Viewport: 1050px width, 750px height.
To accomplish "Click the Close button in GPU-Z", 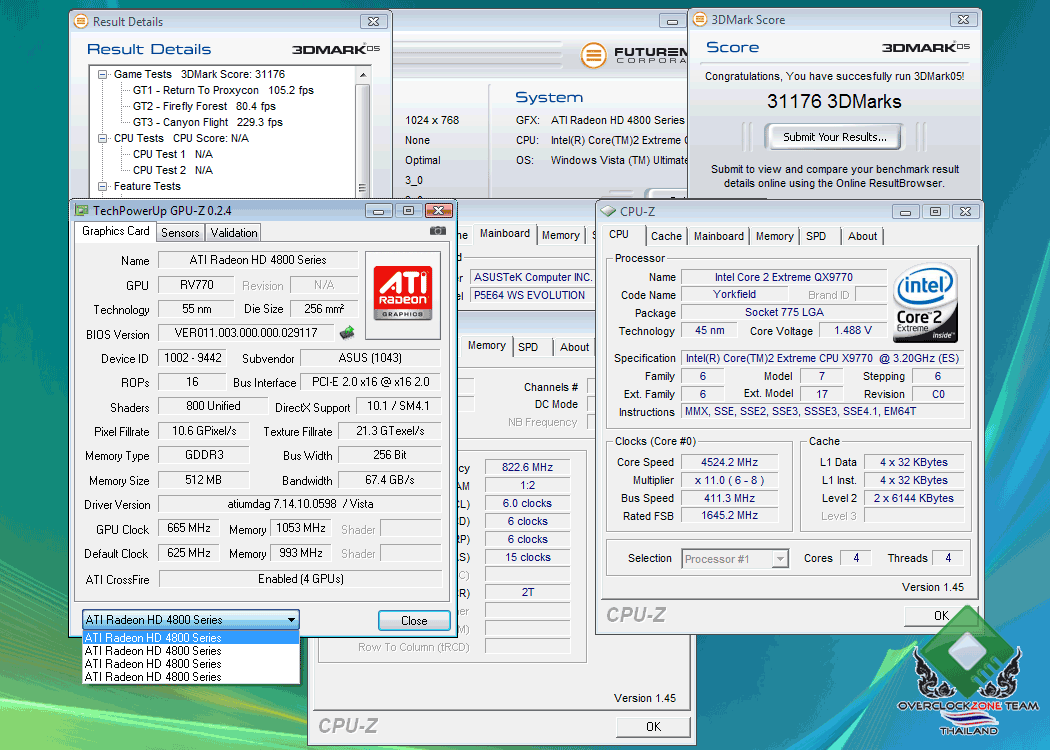I will click(414, 621).
